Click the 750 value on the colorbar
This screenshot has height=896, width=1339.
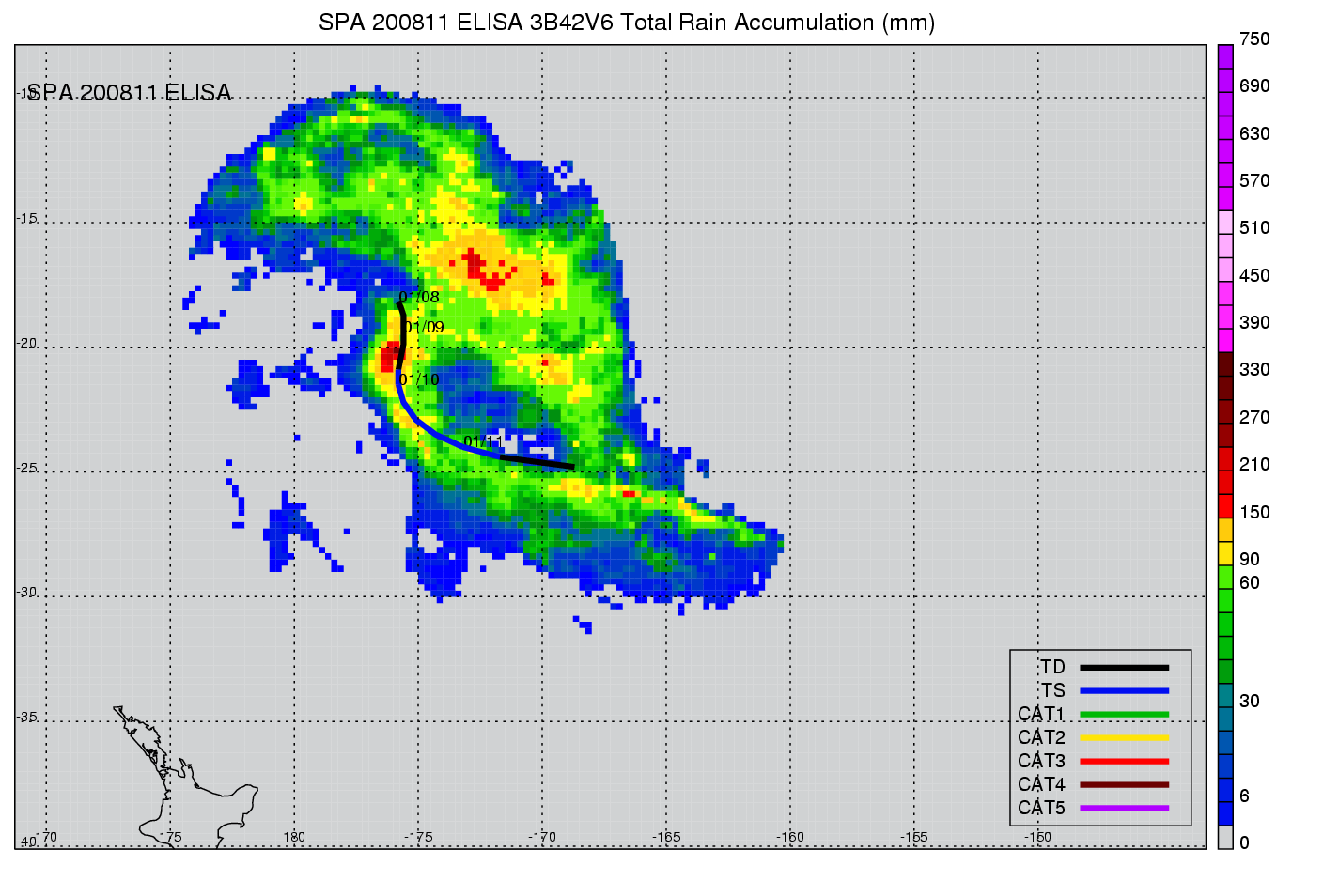click(1253, 39)
